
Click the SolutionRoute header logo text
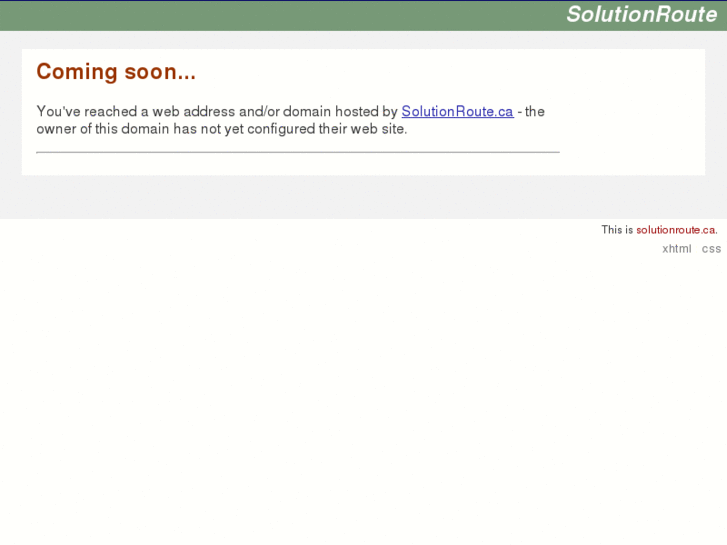tap(642, 14)
